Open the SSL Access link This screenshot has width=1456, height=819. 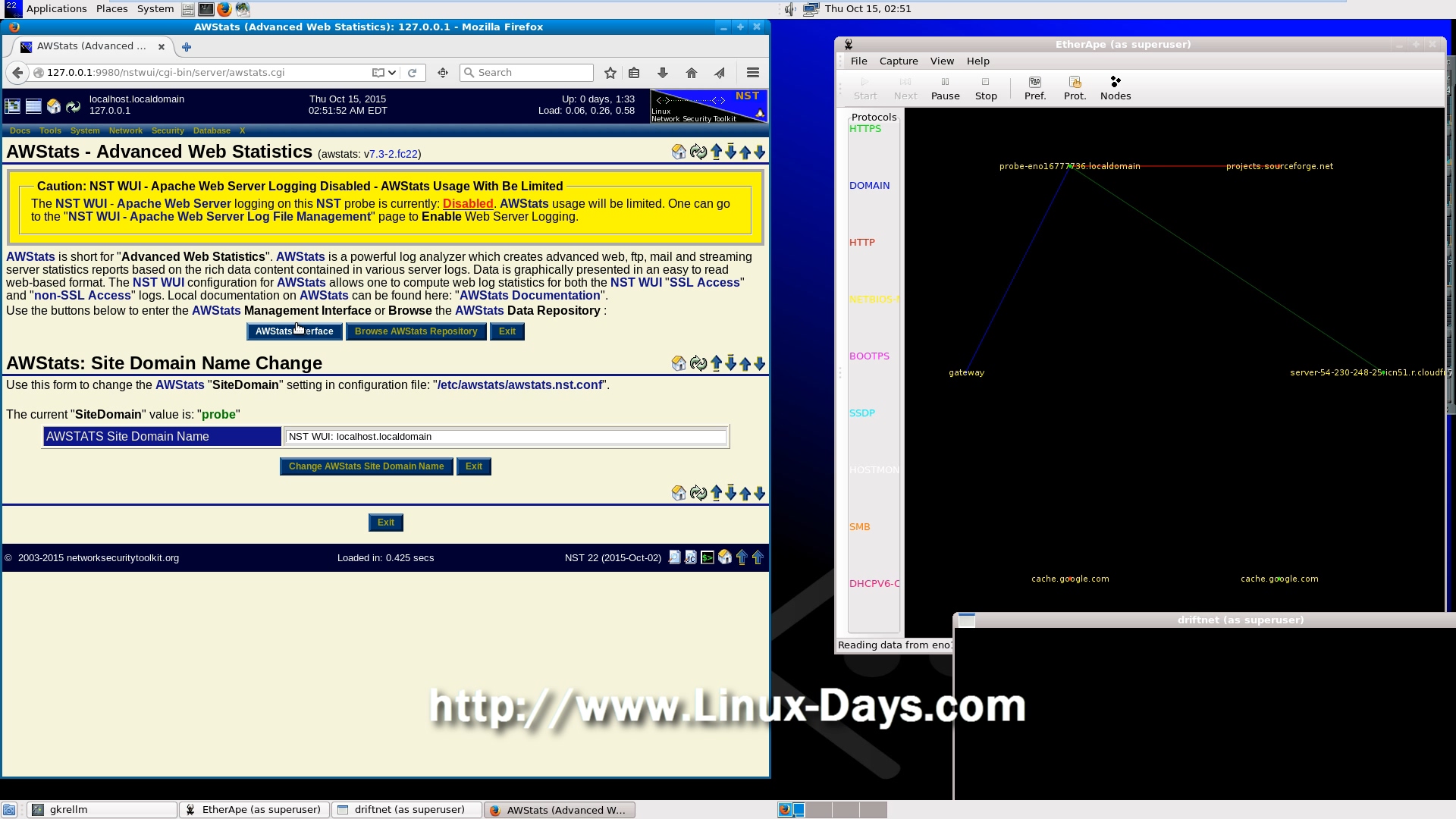(704, 283)
